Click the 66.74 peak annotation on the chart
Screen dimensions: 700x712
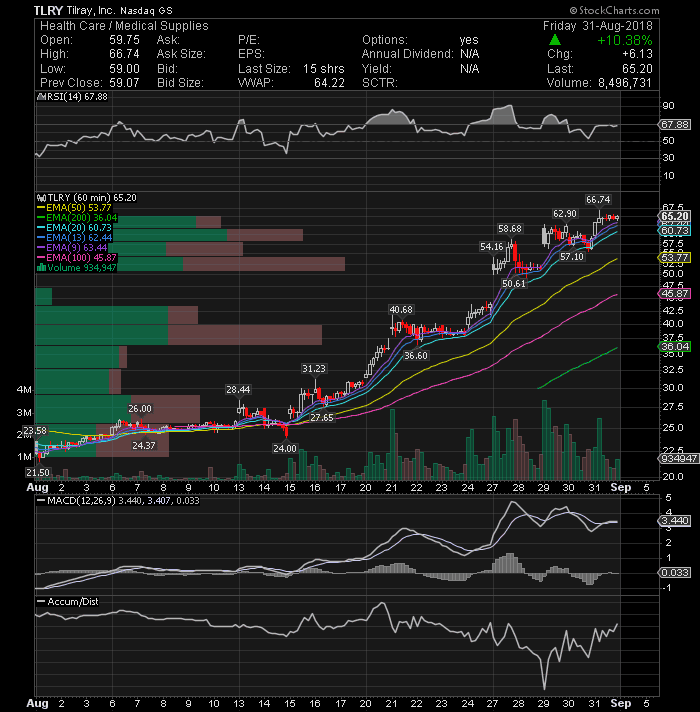point(598,199)
